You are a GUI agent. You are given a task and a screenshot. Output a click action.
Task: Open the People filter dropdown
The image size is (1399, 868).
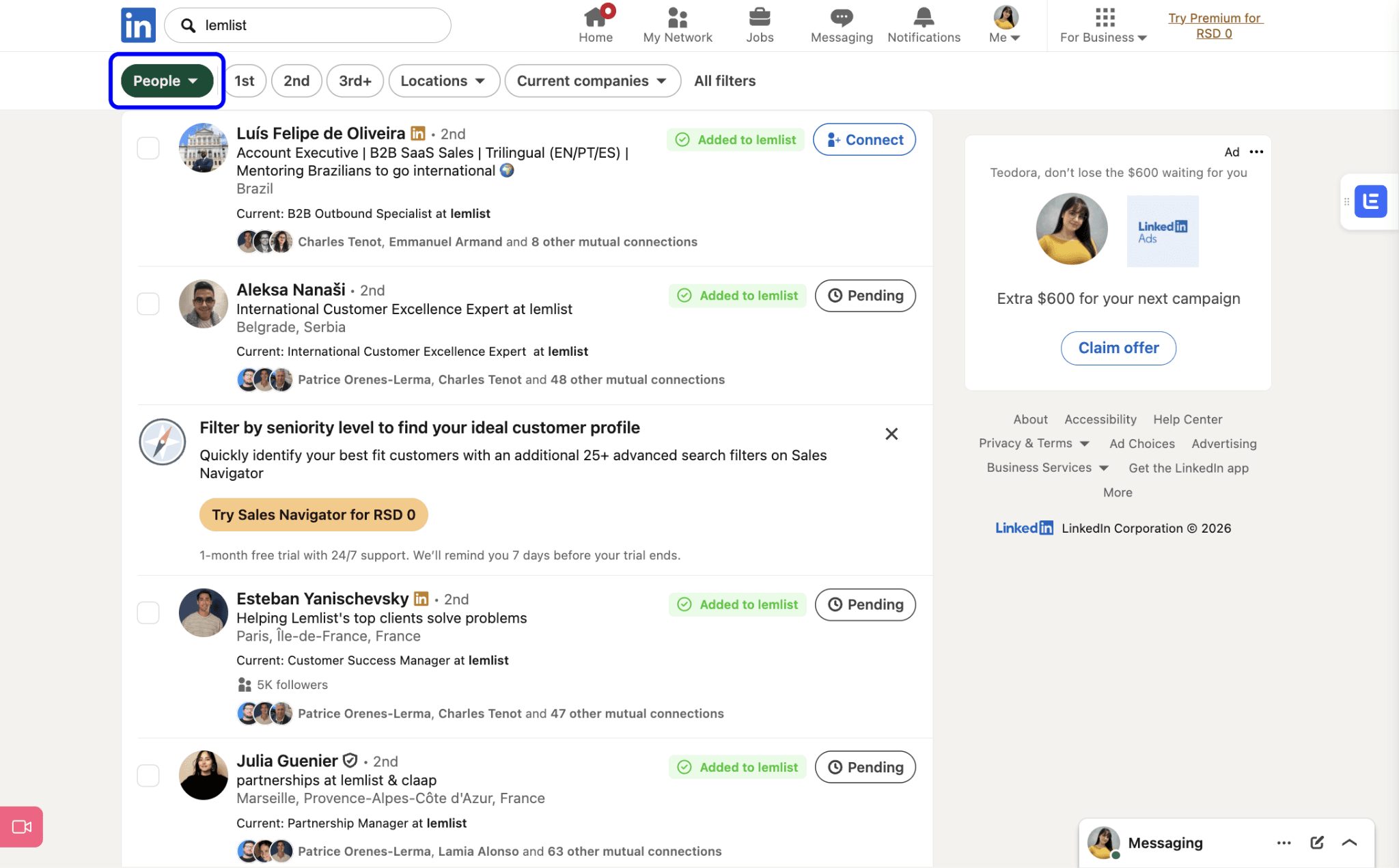click(167, 81)
